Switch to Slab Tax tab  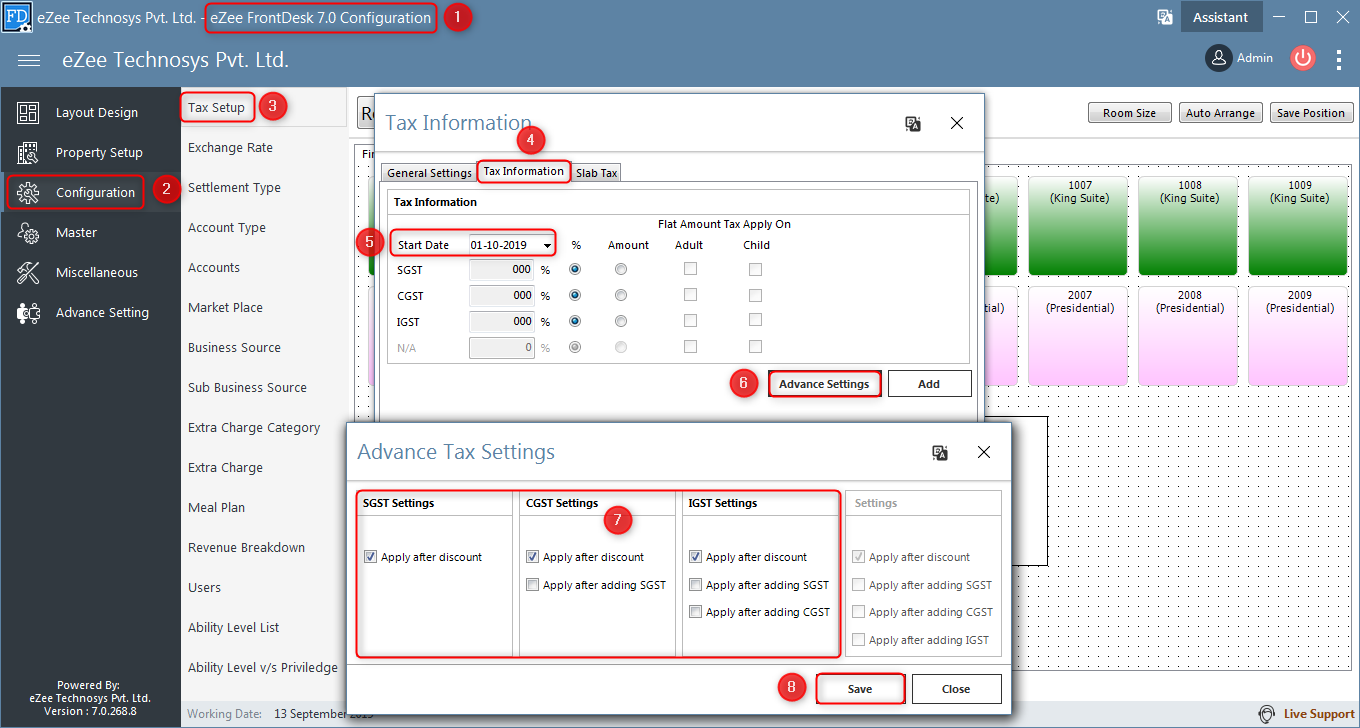tap(596, 173)
